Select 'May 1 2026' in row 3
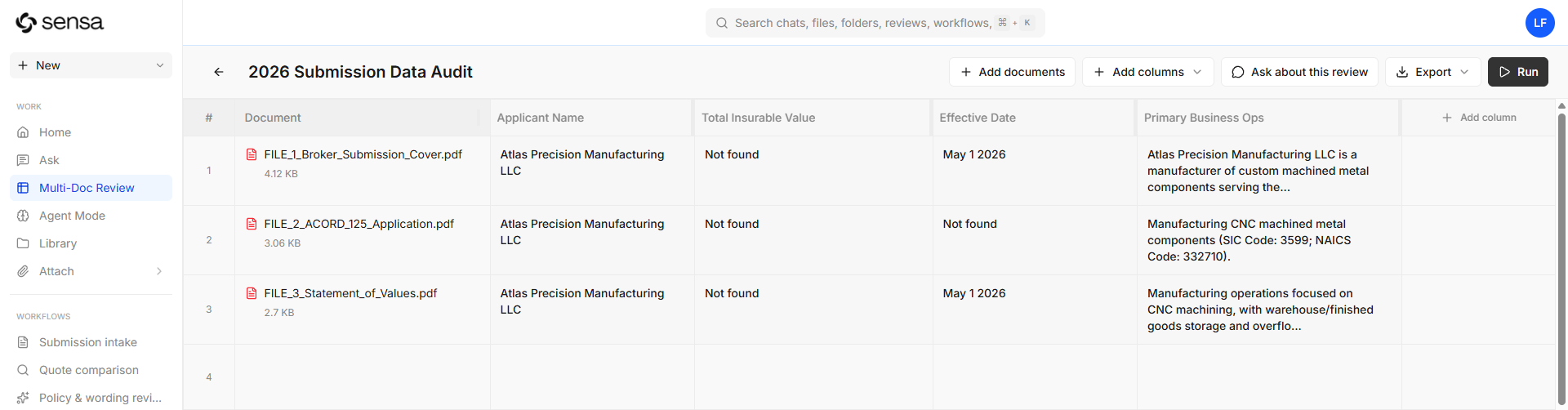 [x=1035, y=310]
